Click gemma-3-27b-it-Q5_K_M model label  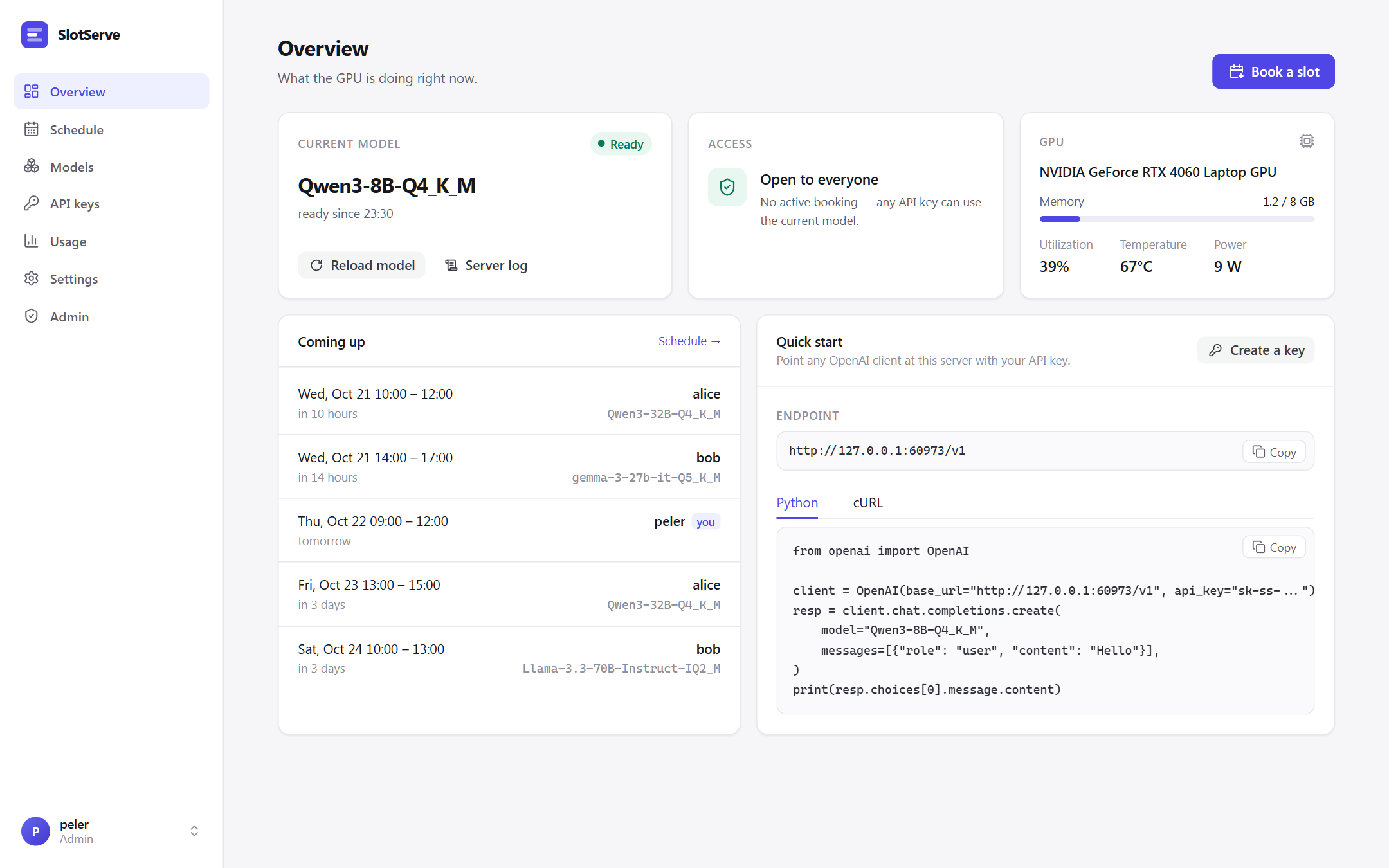(x=646, y=478)
